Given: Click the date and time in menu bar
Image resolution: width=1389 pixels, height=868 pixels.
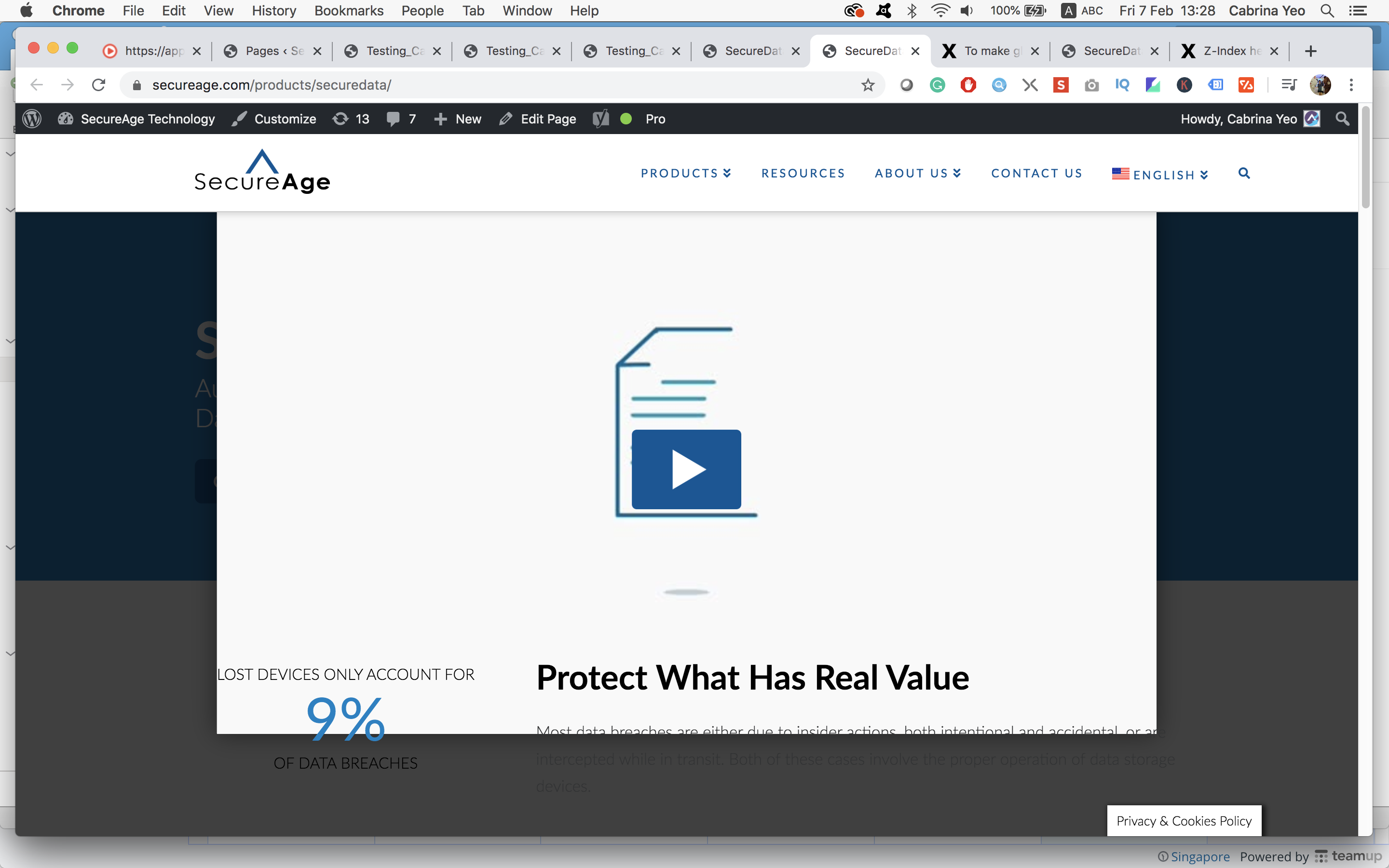Looking at the screenshot, I should click(1167, 10).
